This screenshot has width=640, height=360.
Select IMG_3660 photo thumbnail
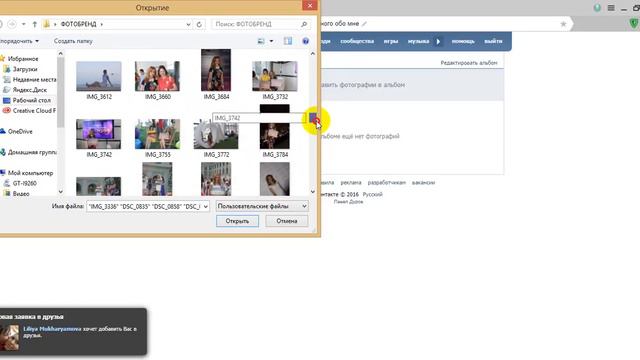(x=158, y=76)
